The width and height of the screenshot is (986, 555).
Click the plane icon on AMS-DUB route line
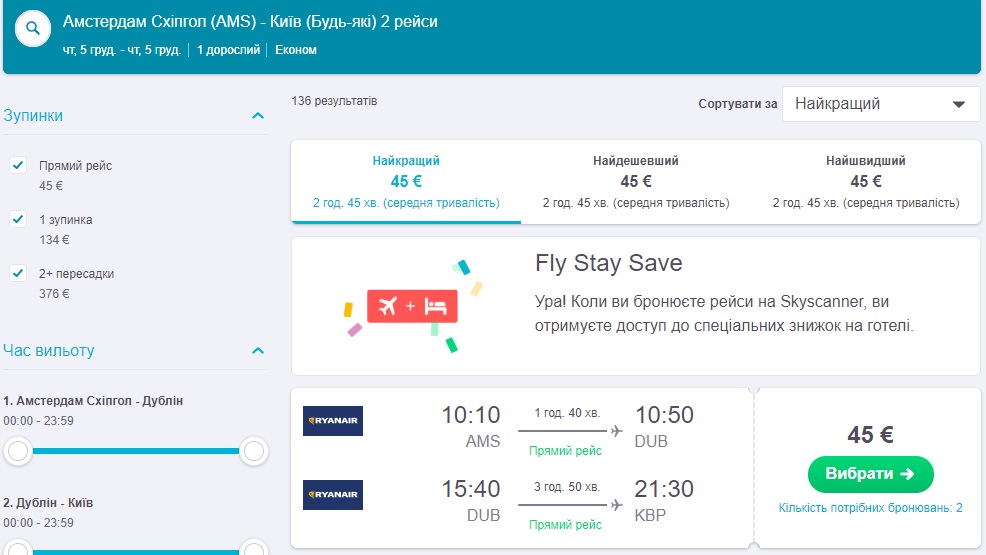point(616,431)
